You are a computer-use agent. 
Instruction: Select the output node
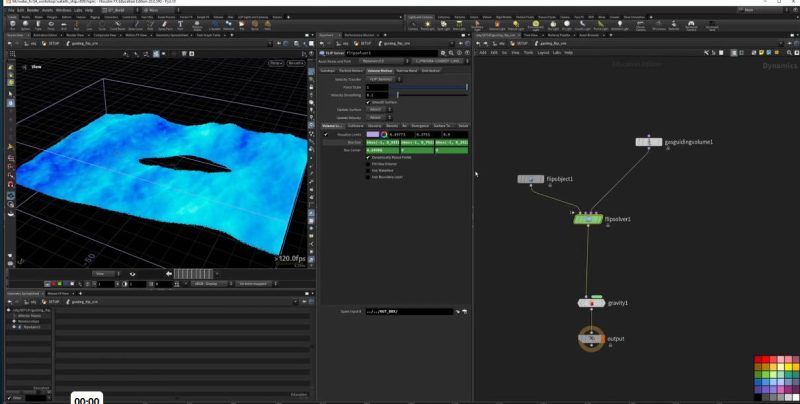[591, 338]
